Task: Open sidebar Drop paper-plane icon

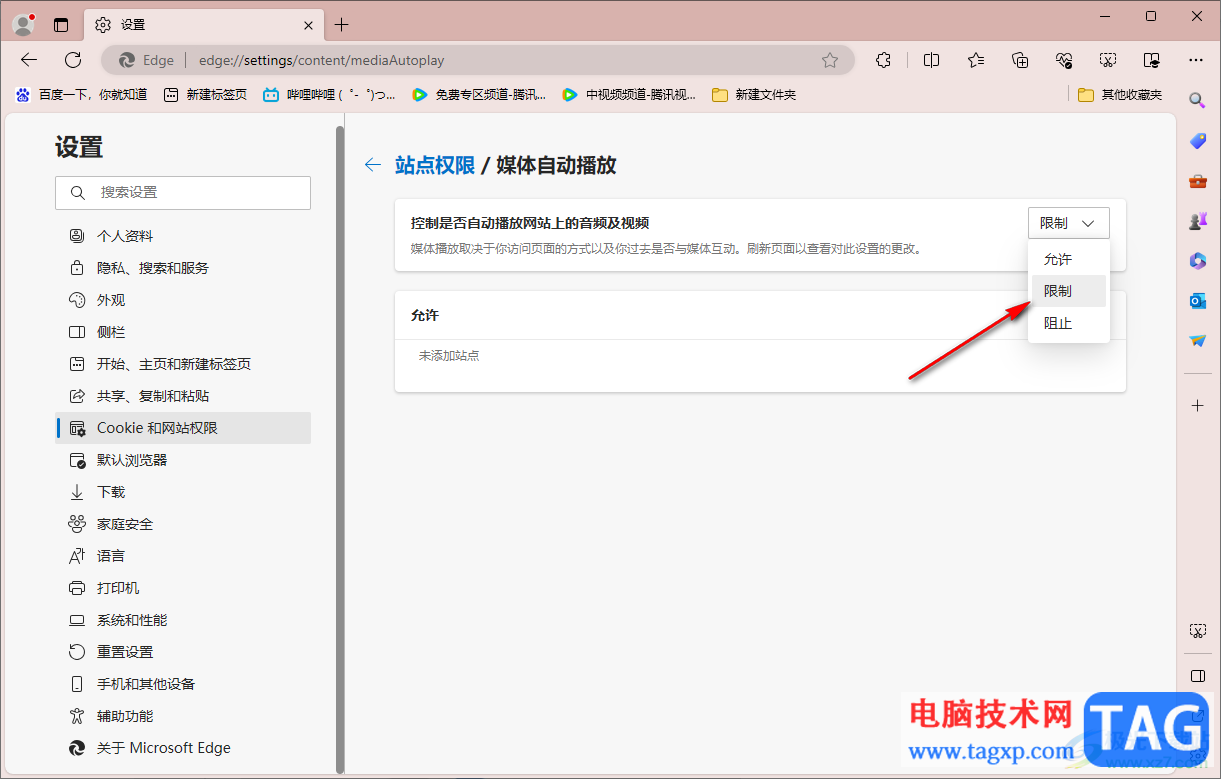Action: 1197,341
